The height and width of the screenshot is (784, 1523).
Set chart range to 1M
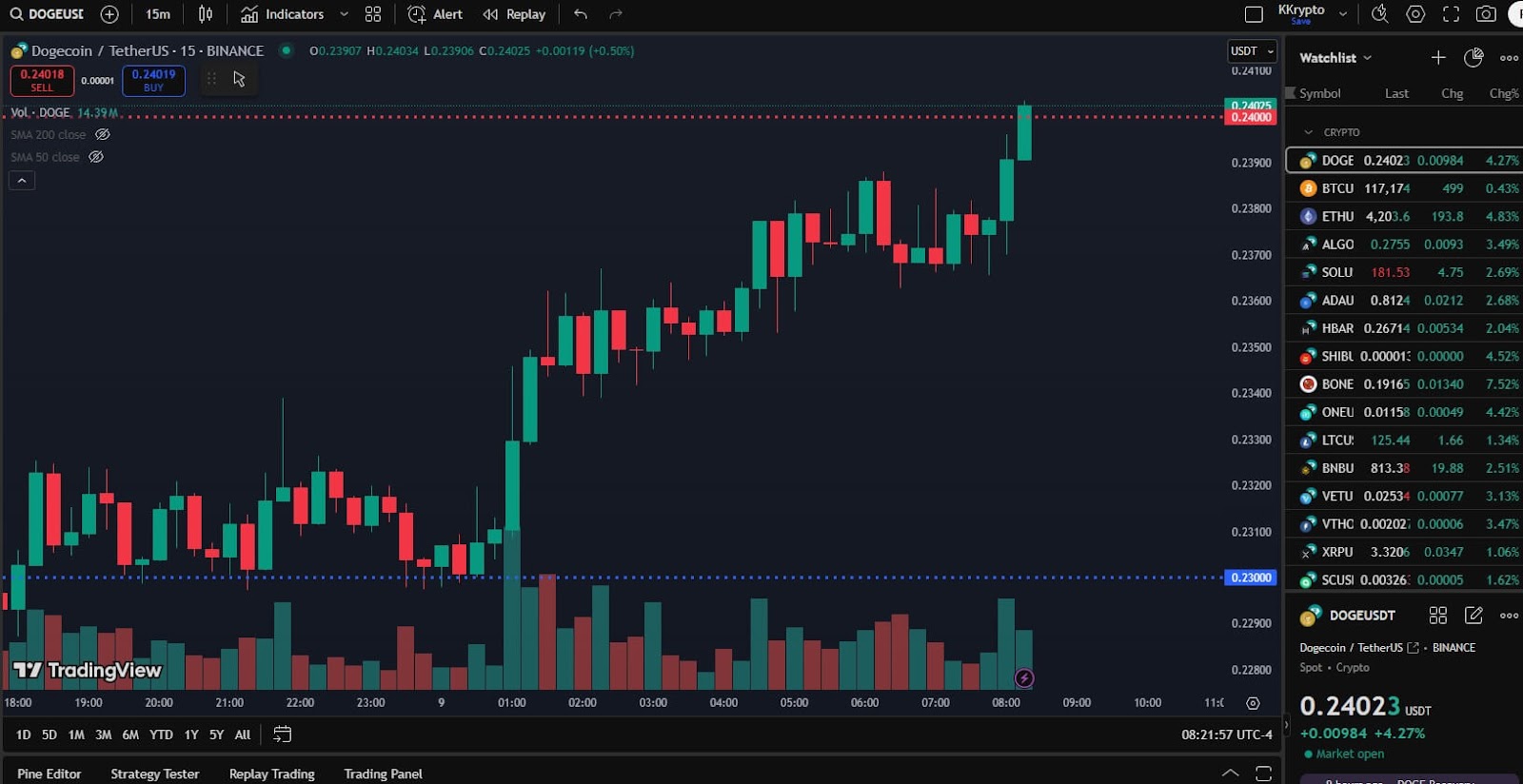point(76,735)
